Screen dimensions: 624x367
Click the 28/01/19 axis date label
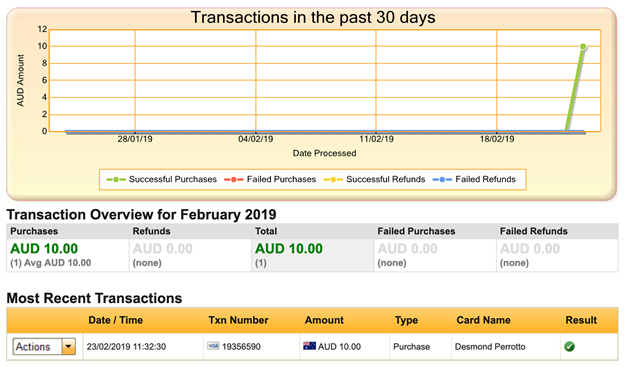[x=135, y=139]
